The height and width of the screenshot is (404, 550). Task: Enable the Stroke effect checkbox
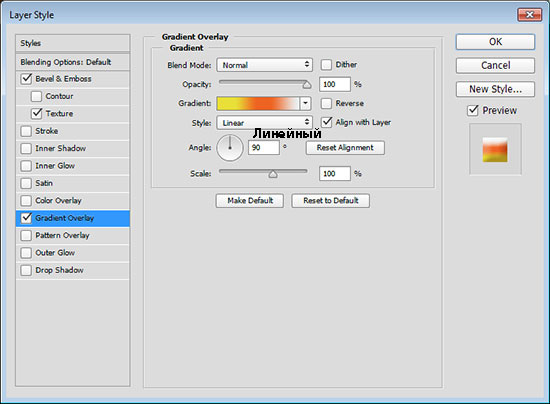pos(26,131)
